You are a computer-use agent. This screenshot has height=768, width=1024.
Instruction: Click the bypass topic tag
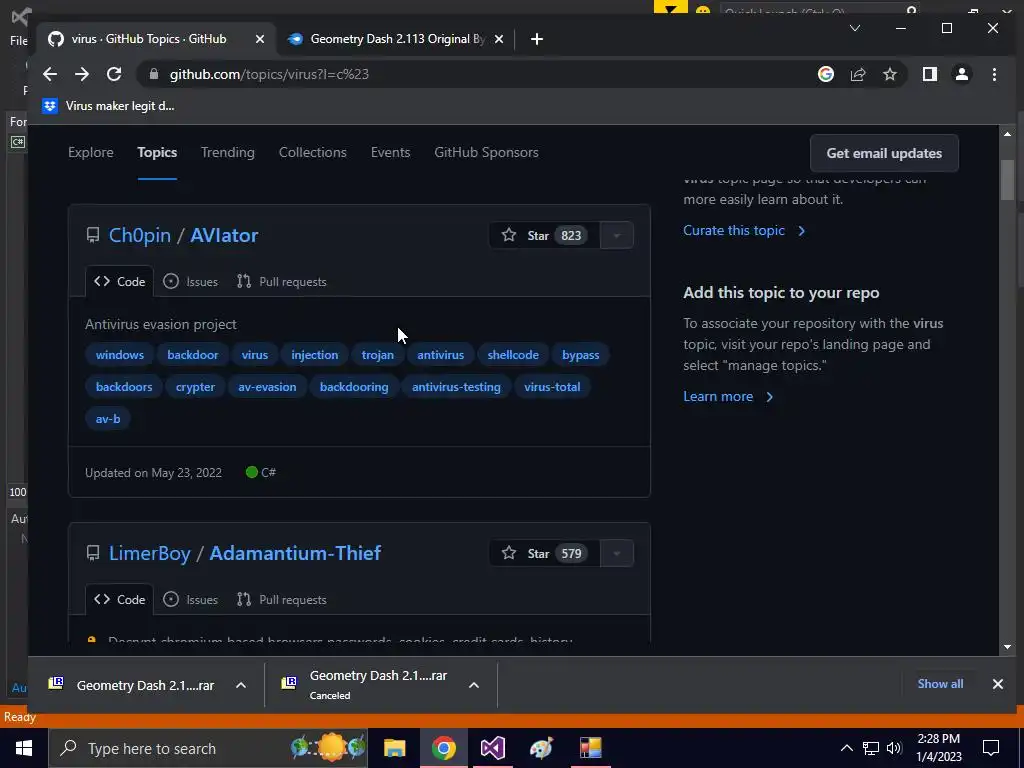click(x=581, y=355)
